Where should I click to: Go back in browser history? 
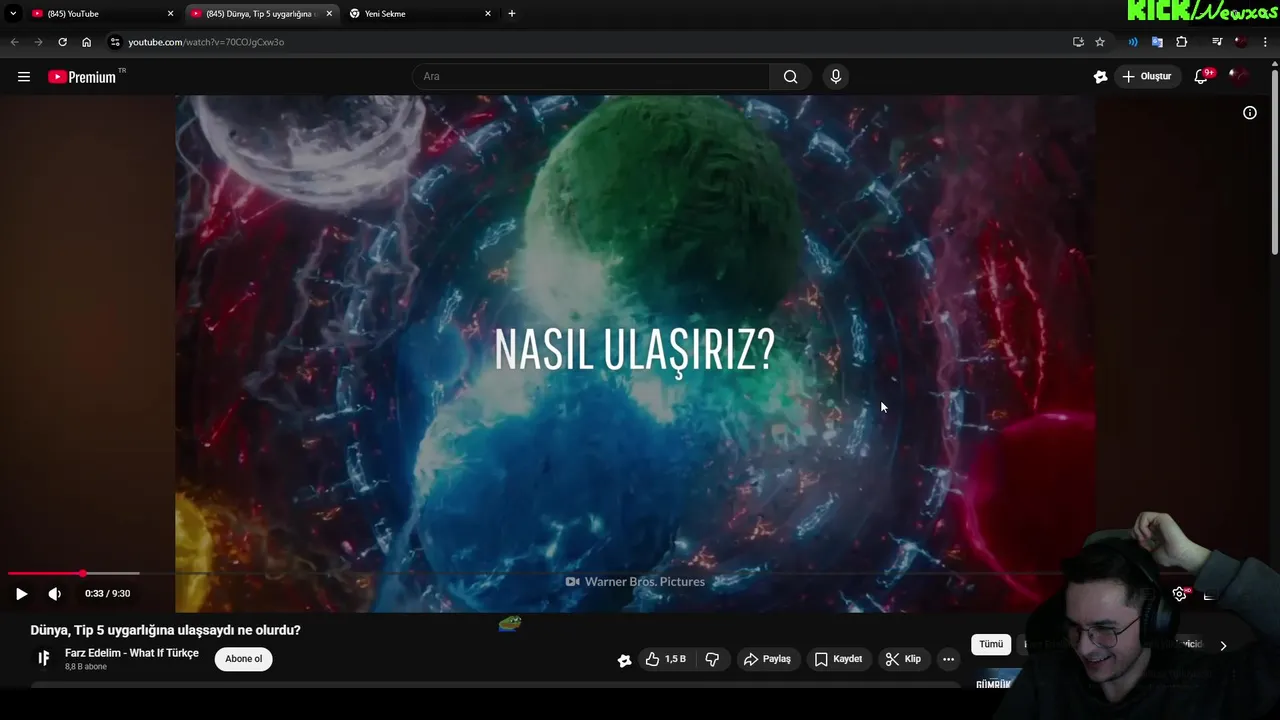pos(14,42)
